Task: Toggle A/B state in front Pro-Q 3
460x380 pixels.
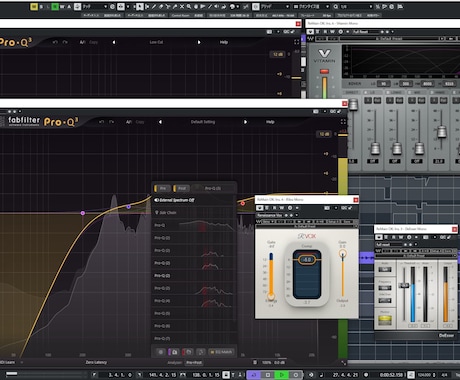Action: (129, 122)
